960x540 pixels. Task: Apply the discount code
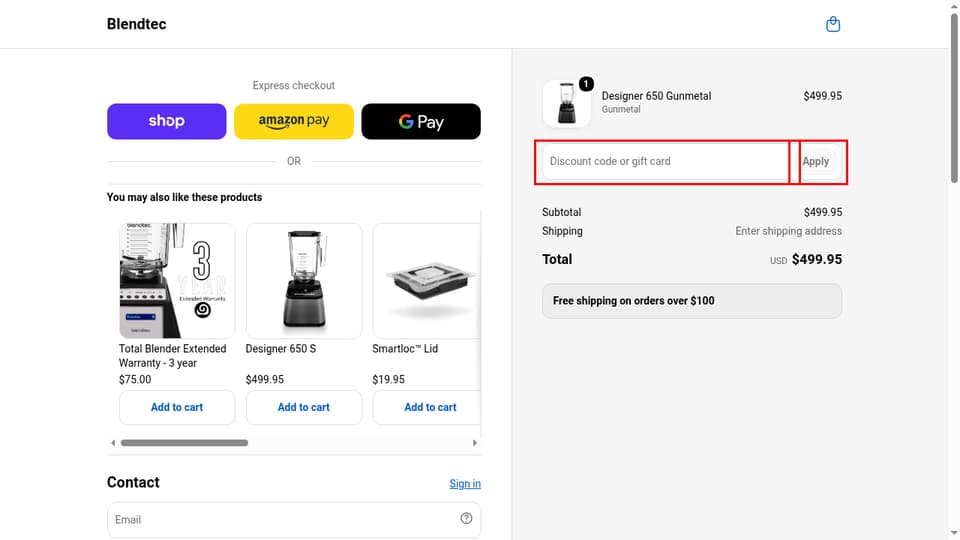[816, 162]
